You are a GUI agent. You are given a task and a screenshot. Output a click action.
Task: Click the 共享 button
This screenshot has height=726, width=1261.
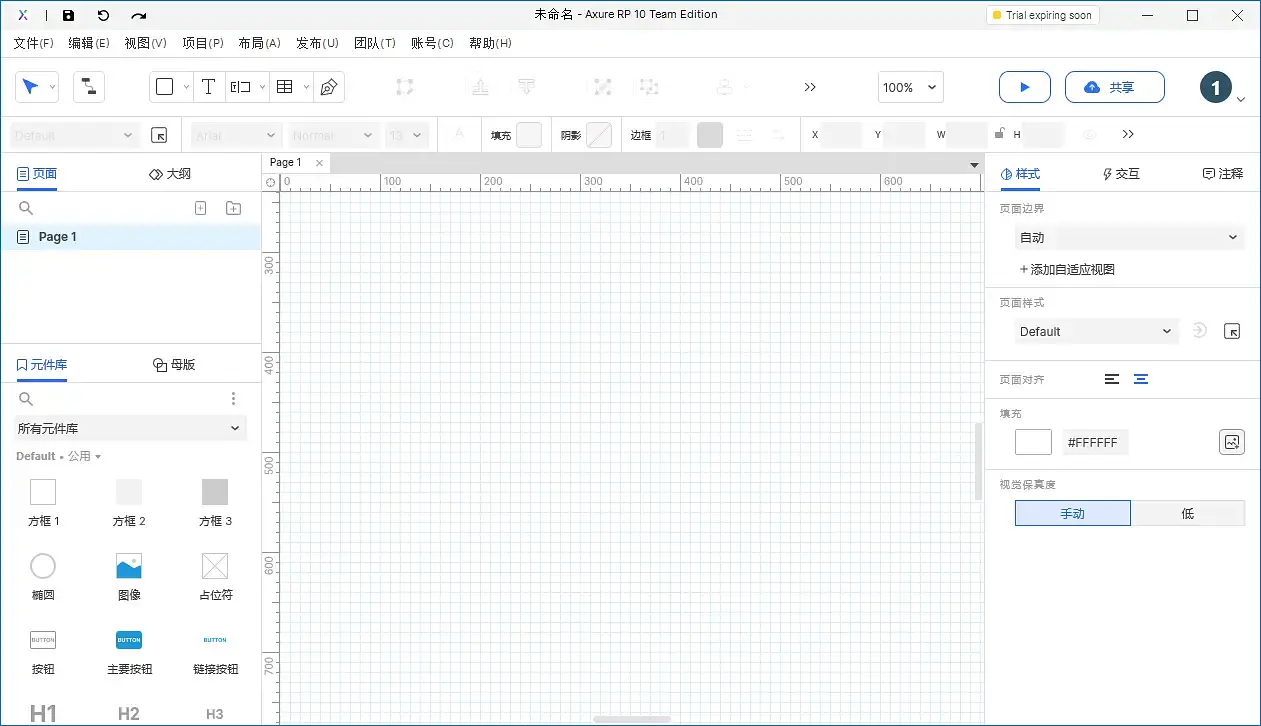point(1114,87)
